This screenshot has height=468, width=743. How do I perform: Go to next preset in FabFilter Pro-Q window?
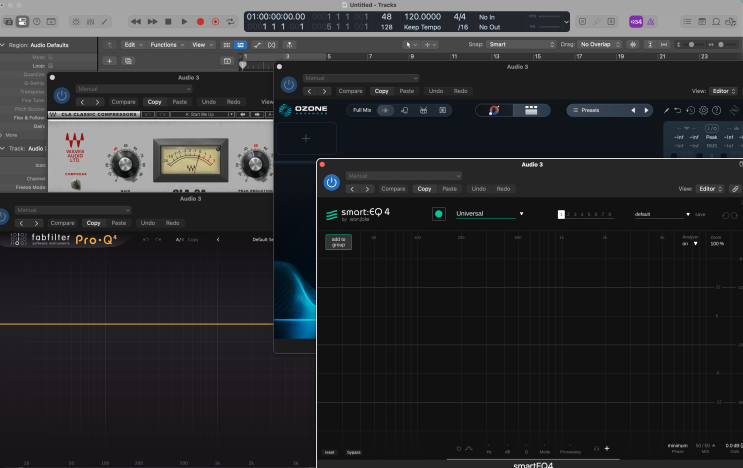click(x=36, y=223)
